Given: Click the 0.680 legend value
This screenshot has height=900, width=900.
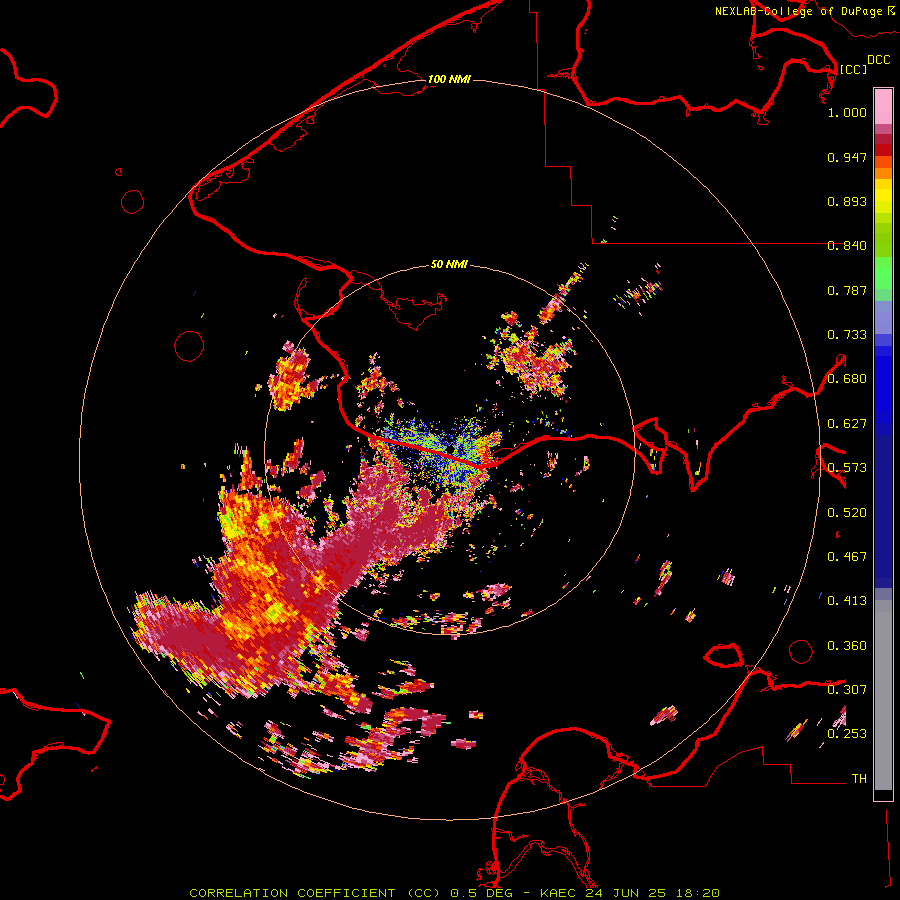Looking at the screenshot, I should click(x=847, y=379).
